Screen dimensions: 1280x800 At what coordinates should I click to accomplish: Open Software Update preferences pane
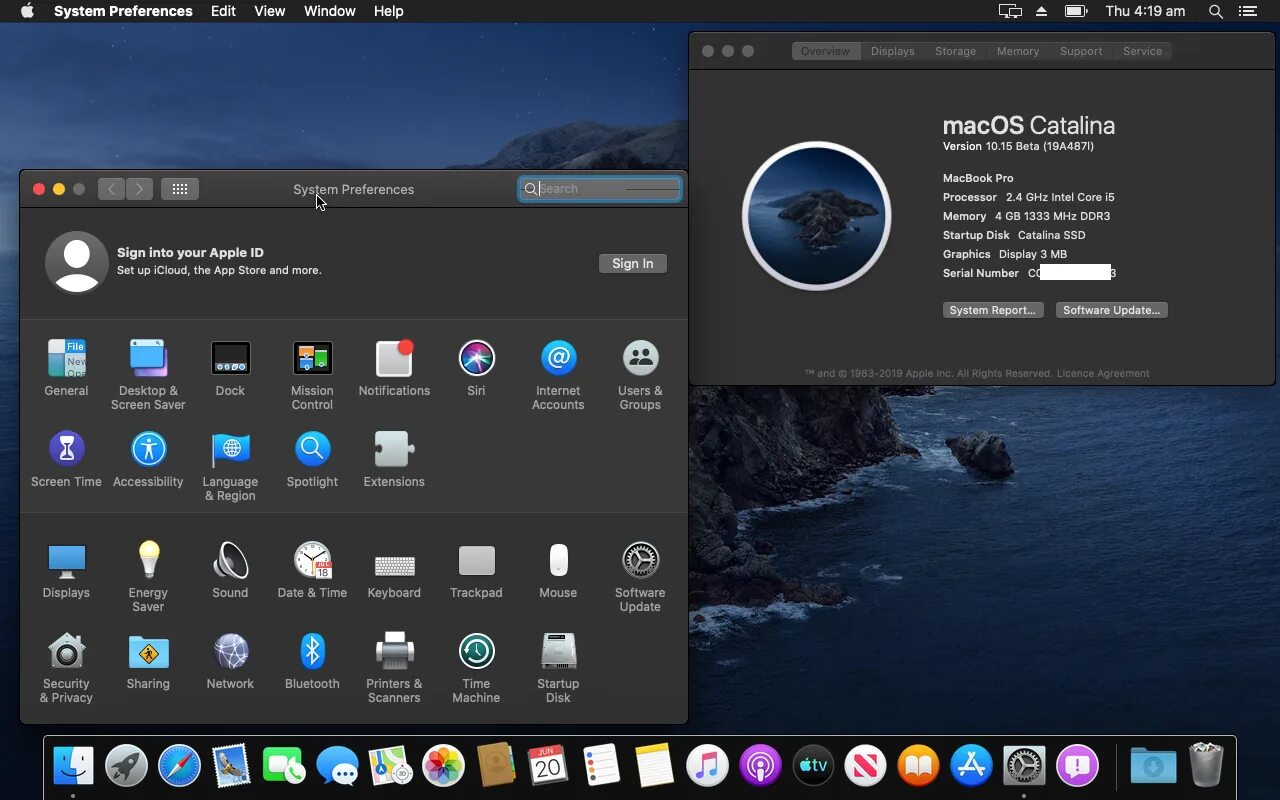click(x=640, y=576)
